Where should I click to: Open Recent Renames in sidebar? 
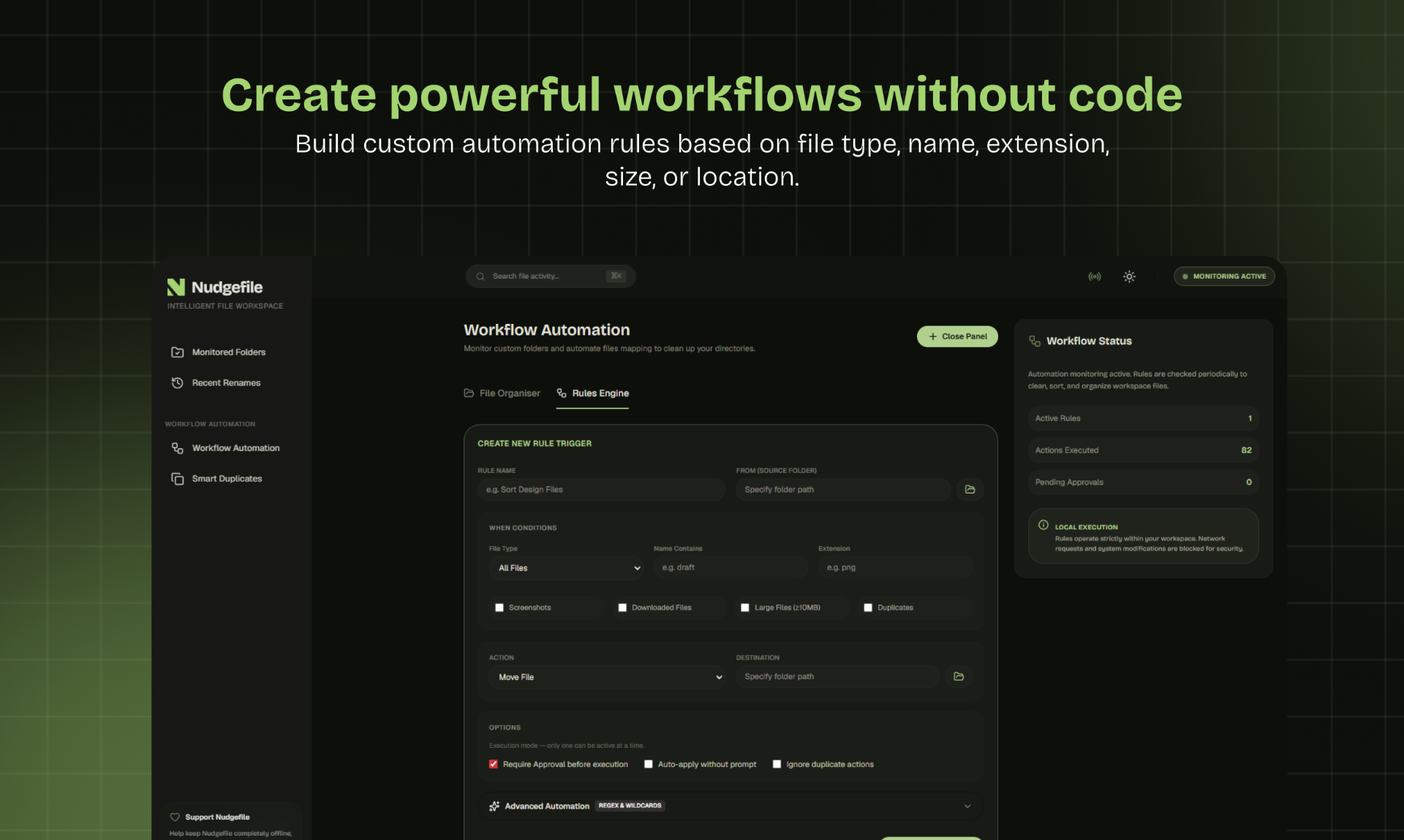[226, 383]
